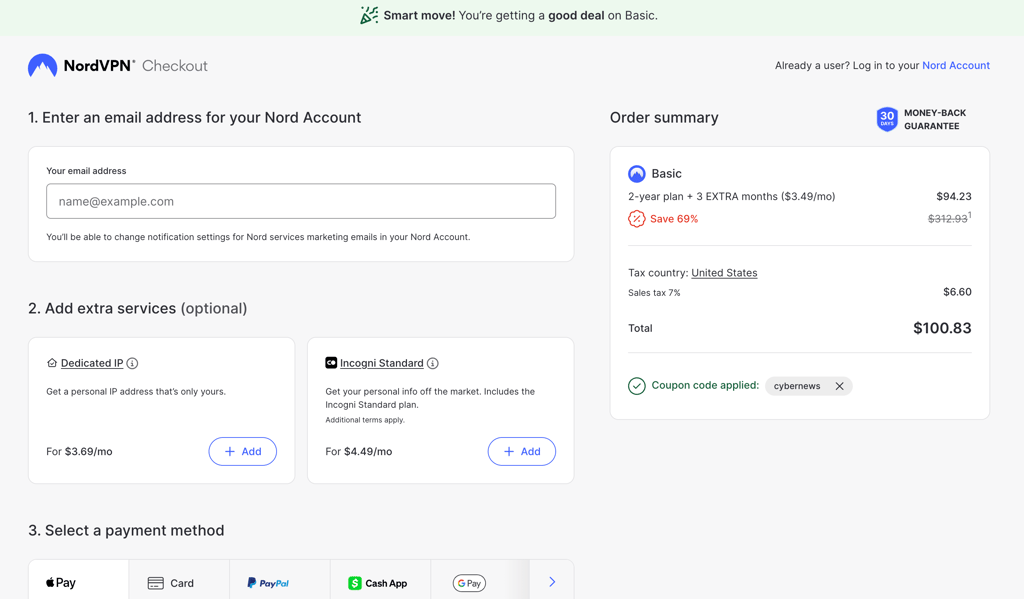Screen dimensions: 1024x599
Task: Click the Additional terms apply text
Action: 365,420
